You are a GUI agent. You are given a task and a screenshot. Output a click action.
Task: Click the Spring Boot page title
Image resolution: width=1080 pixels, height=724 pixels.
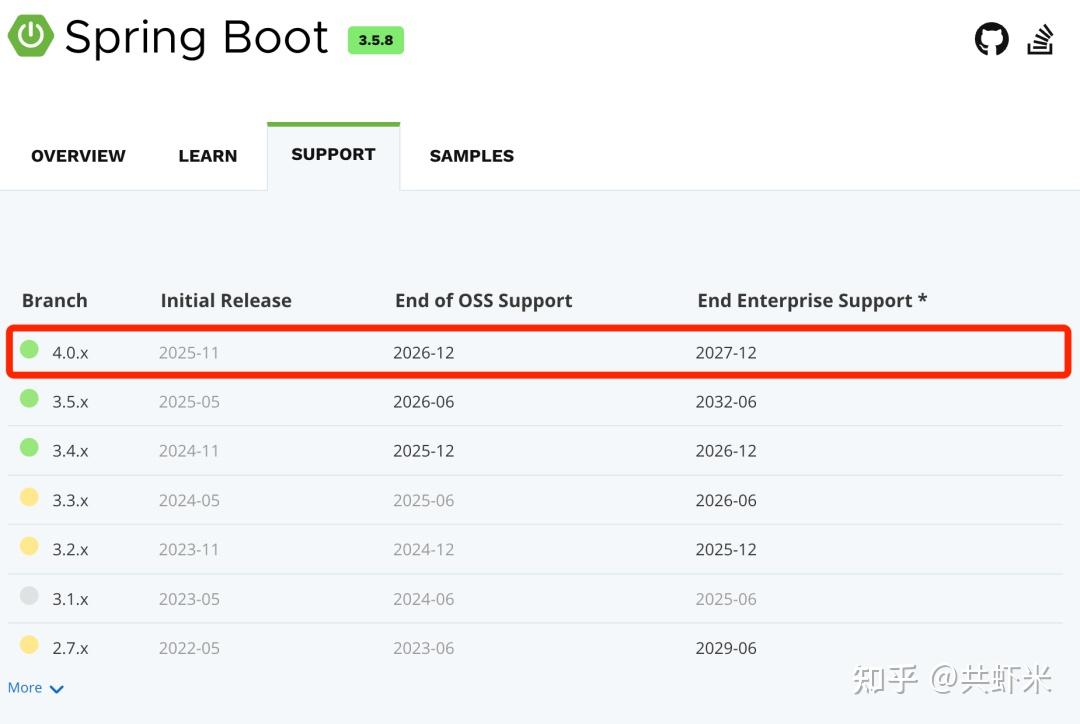[196, 38]
